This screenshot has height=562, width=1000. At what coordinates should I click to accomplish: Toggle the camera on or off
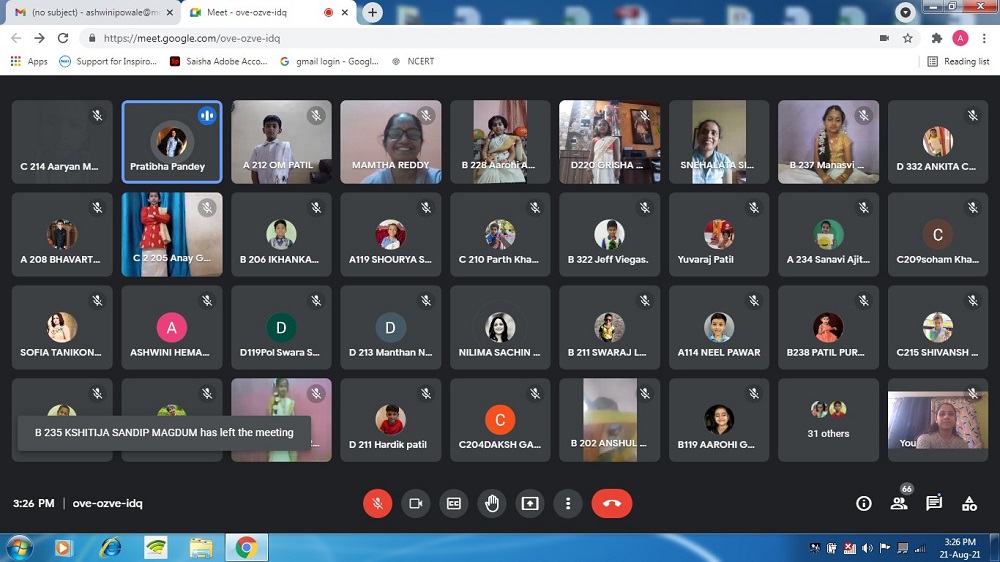coord(415,503)
